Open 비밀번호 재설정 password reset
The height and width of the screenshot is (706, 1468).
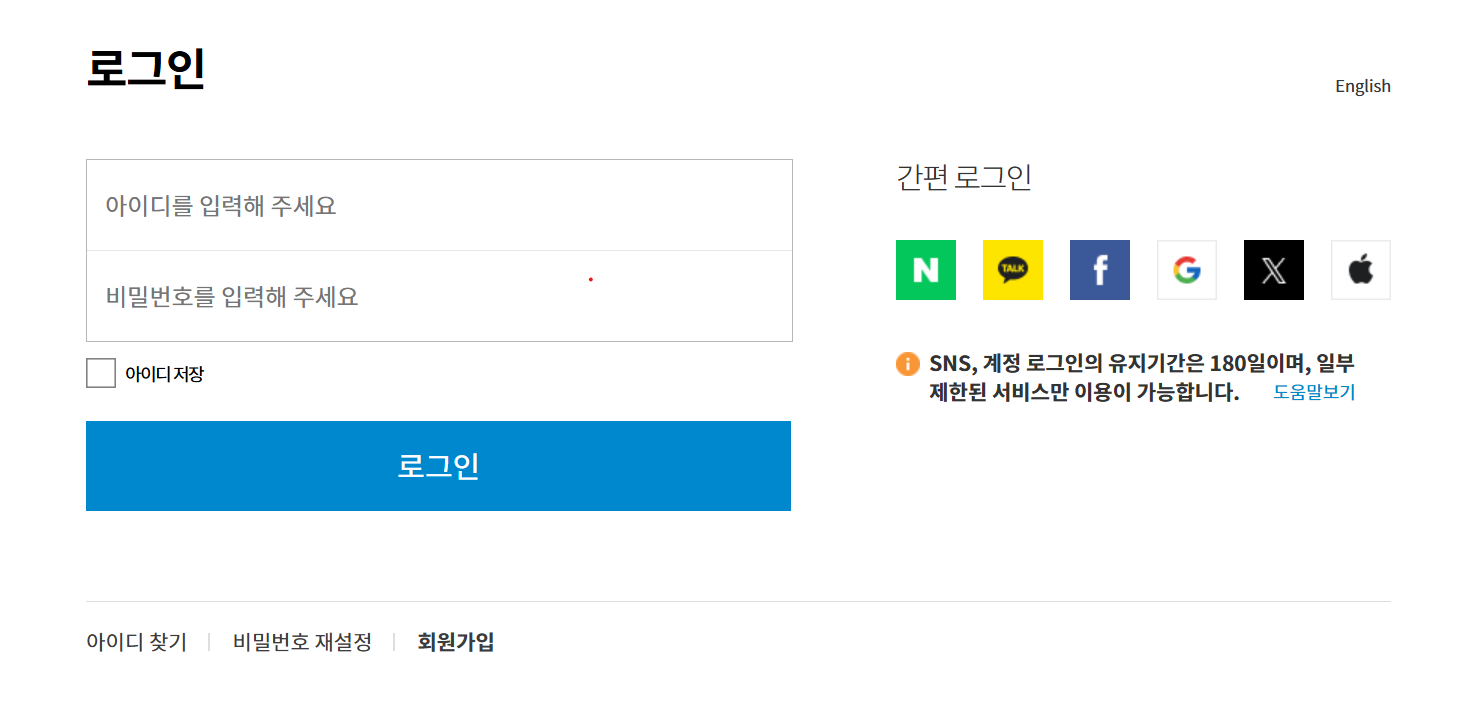point(301,642)
